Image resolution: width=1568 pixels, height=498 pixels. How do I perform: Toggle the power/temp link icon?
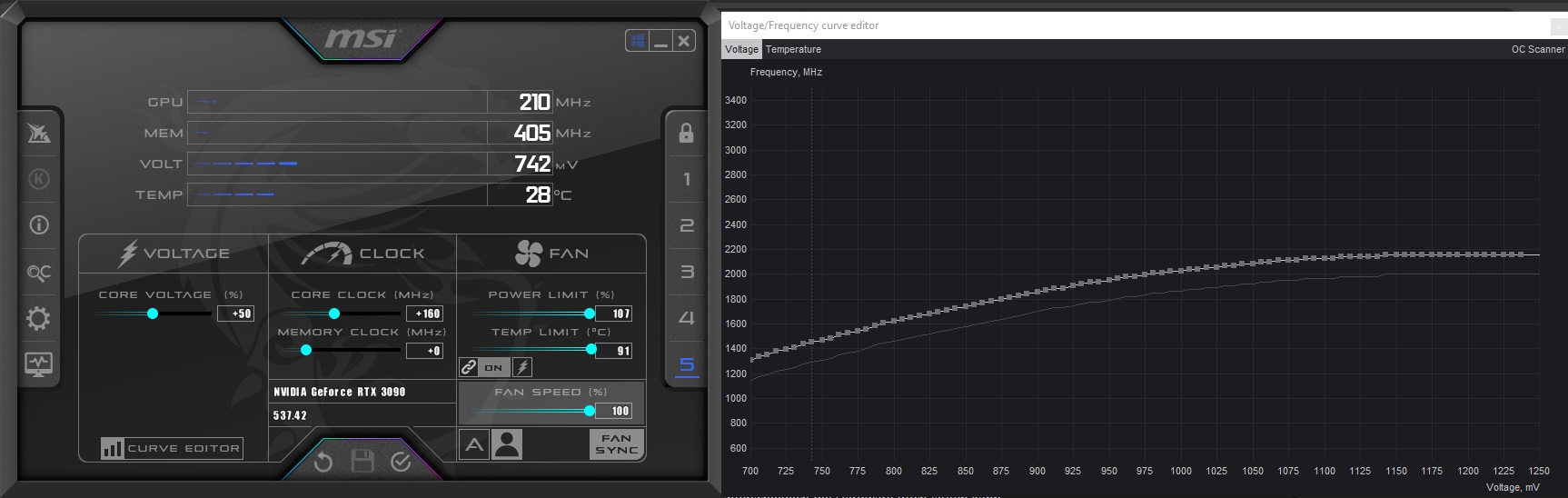pos(469,367)
